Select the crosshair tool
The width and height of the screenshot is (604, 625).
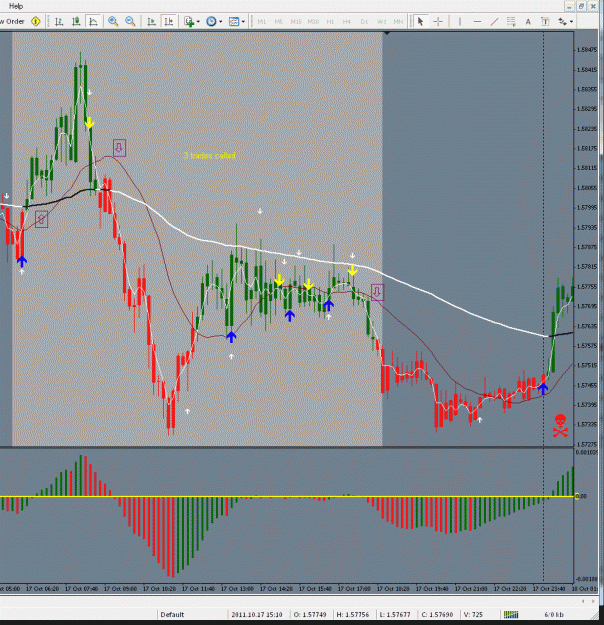tap(438, 22)
